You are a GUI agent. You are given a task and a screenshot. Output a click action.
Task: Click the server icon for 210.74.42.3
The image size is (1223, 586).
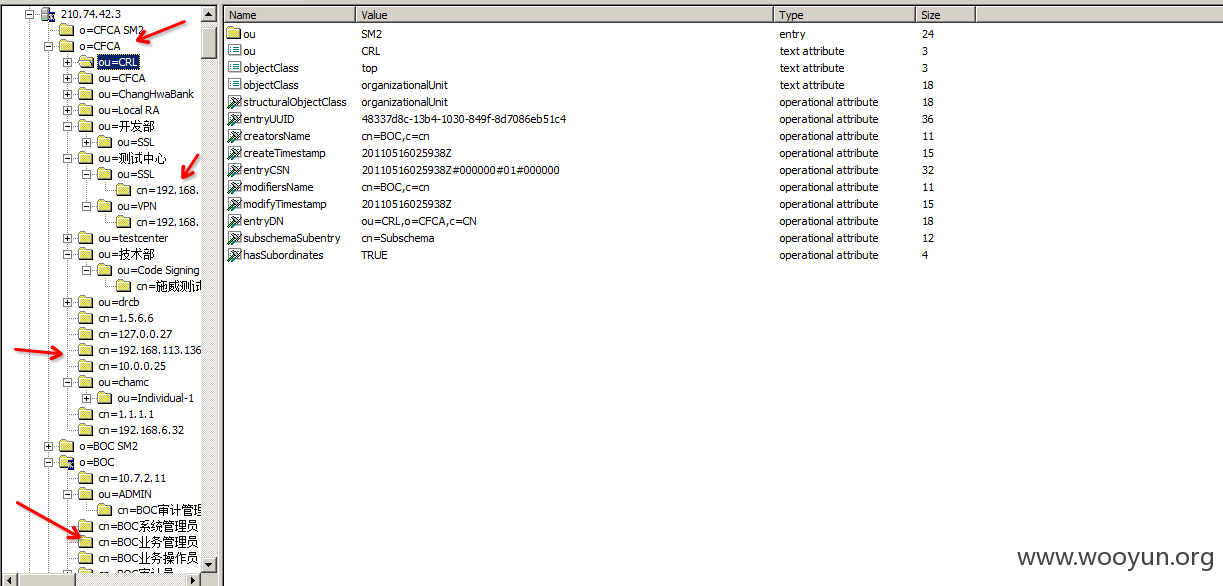(x=47, y=14)
